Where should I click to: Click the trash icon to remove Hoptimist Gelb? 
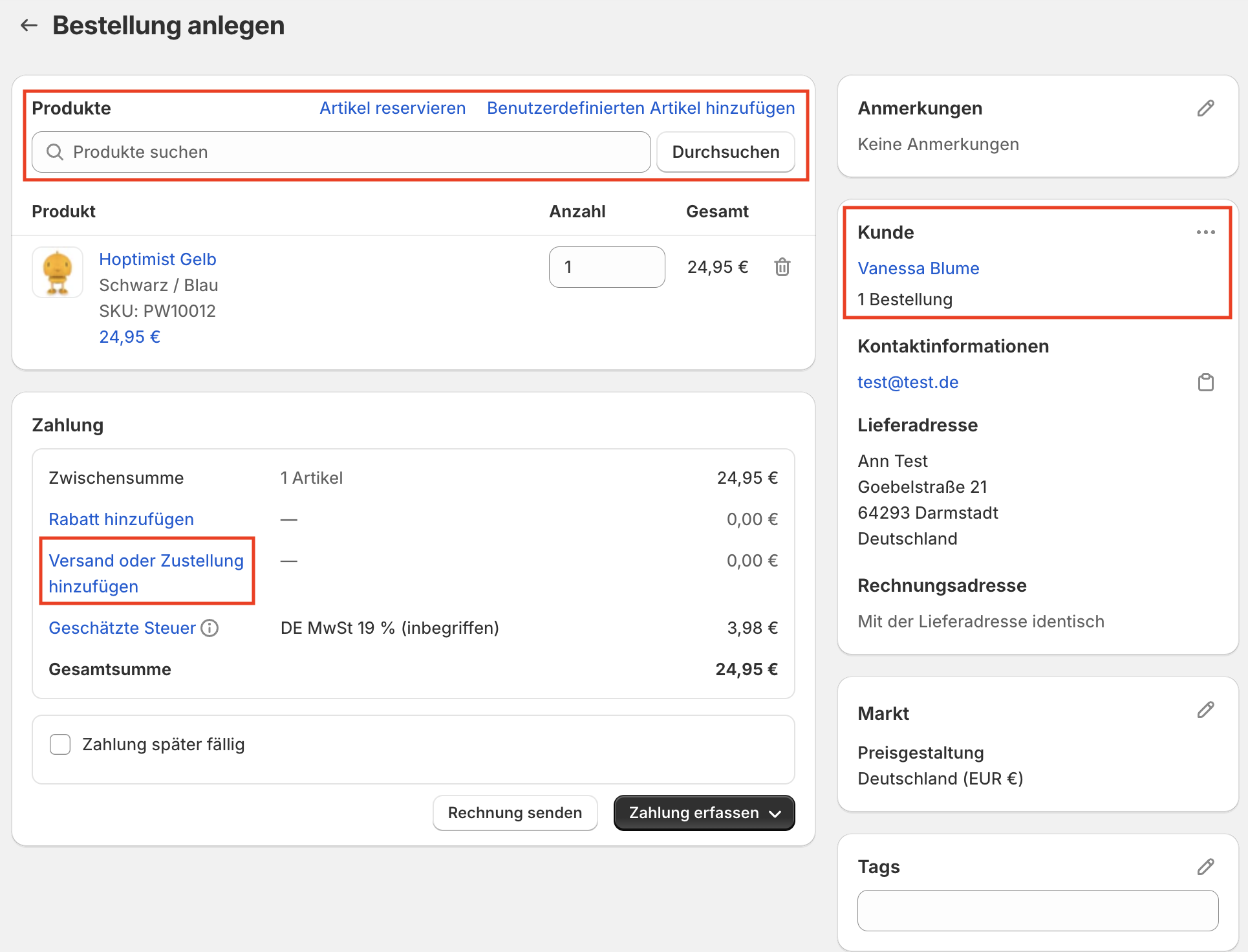click(782, 267)
